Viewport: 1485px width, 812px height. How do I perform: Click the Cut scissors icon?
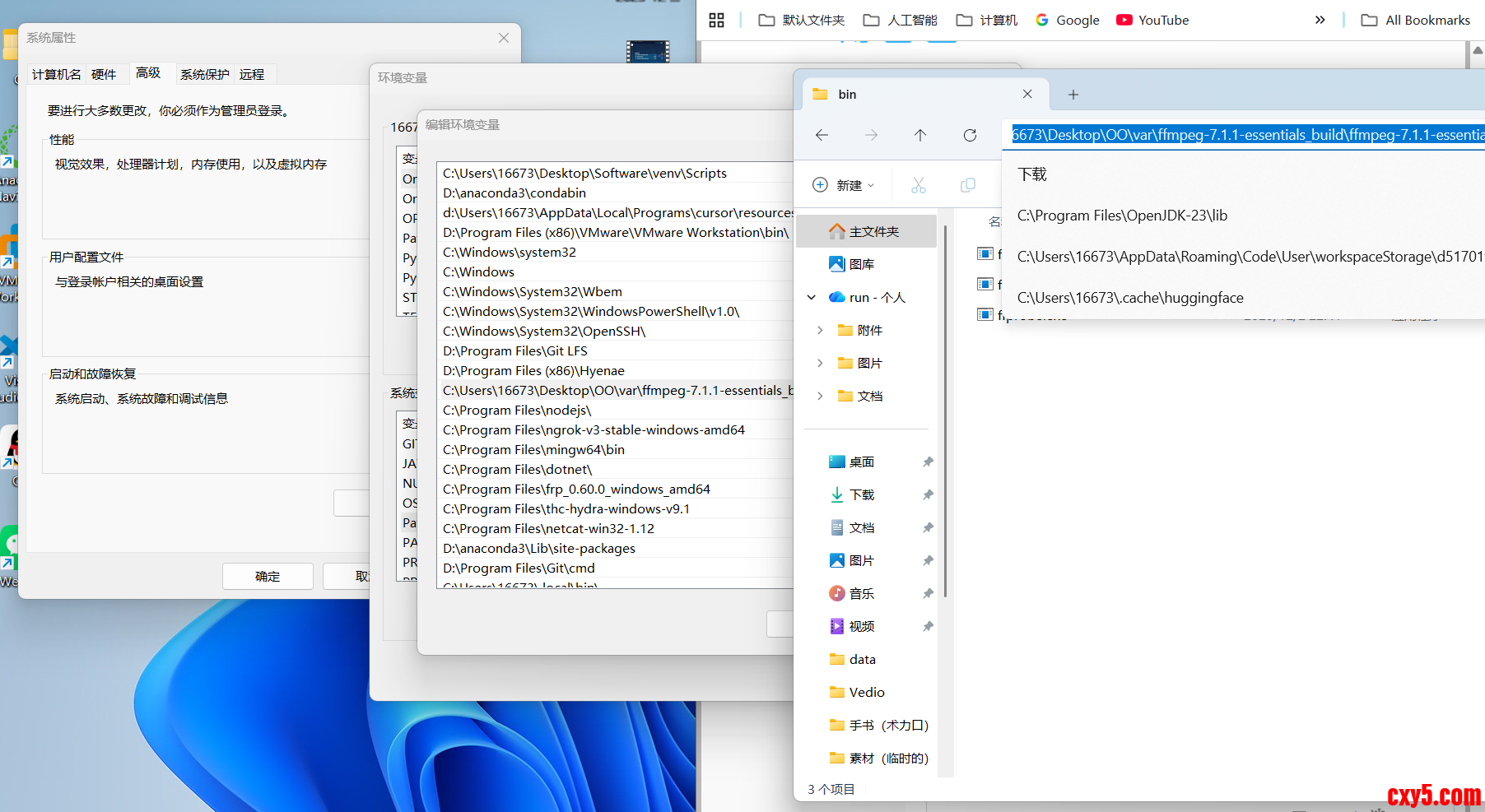pyautogui.click(x=919, y=185)
